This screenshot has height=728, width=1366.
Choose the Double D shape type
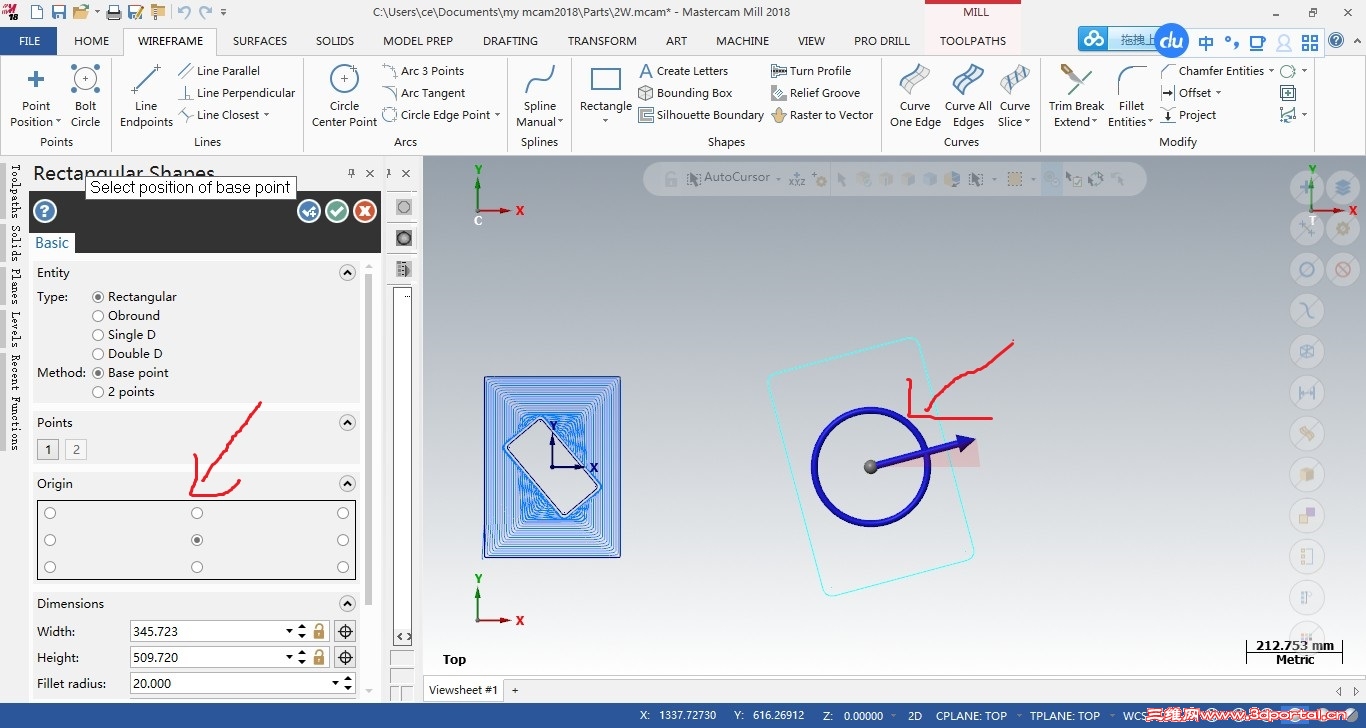pyautogui.click(x=98, y=354)
